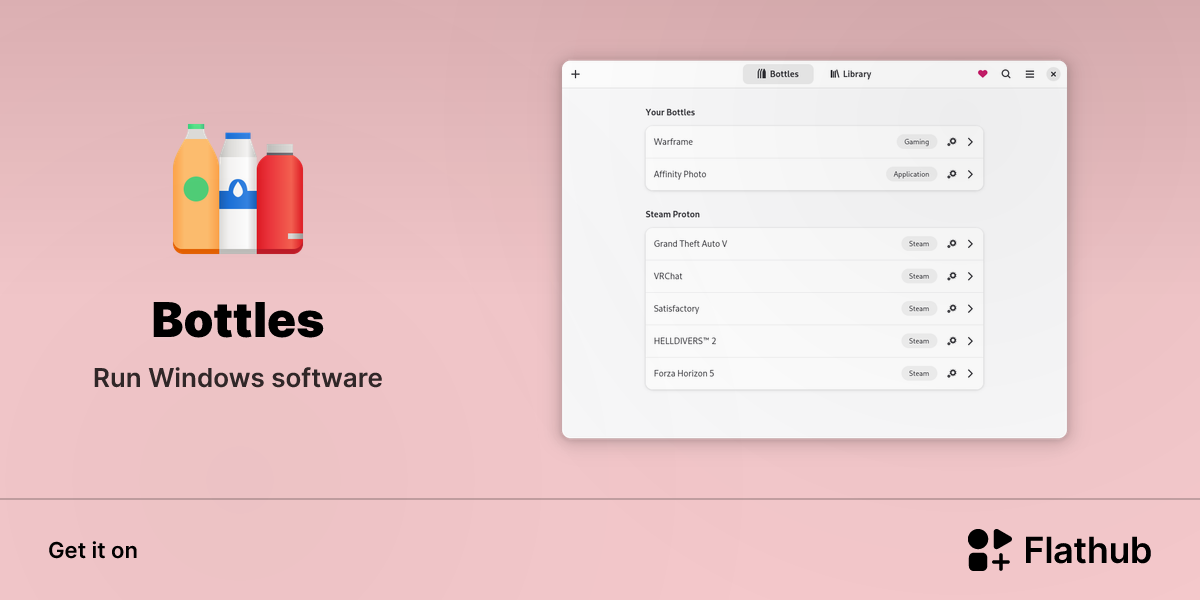Switch to the Bottles tab
Viewport: 1200px width, 600px height.
(x=778, y=74)
